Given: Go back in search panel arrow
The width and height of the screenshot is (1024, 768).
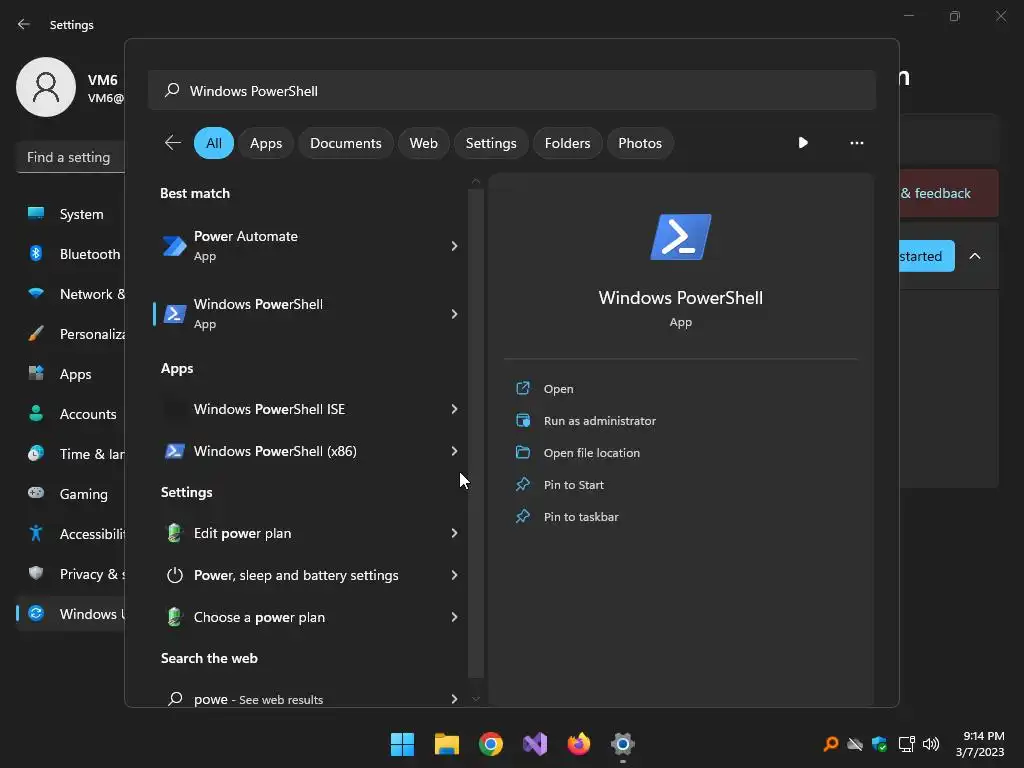Looking at the screenshot, I should 173,142.
